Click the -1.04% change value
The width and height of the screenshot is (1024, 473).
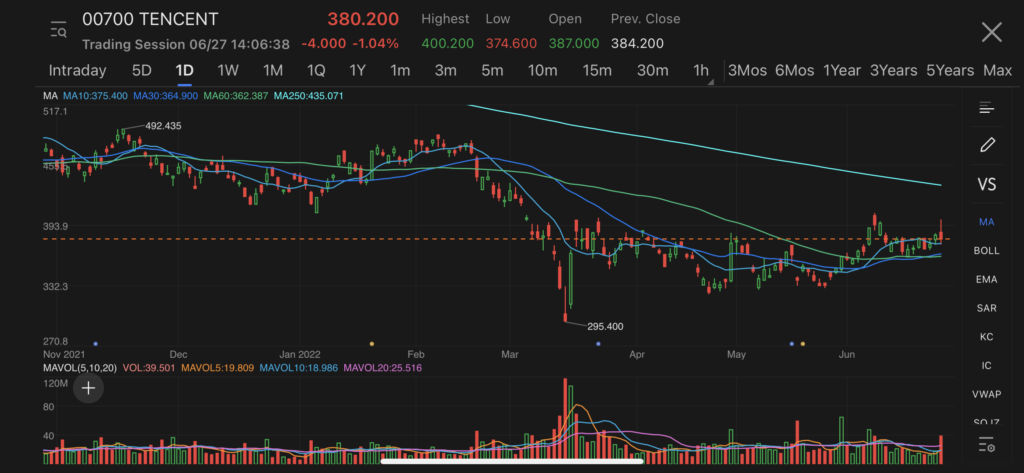pos(376,44)
